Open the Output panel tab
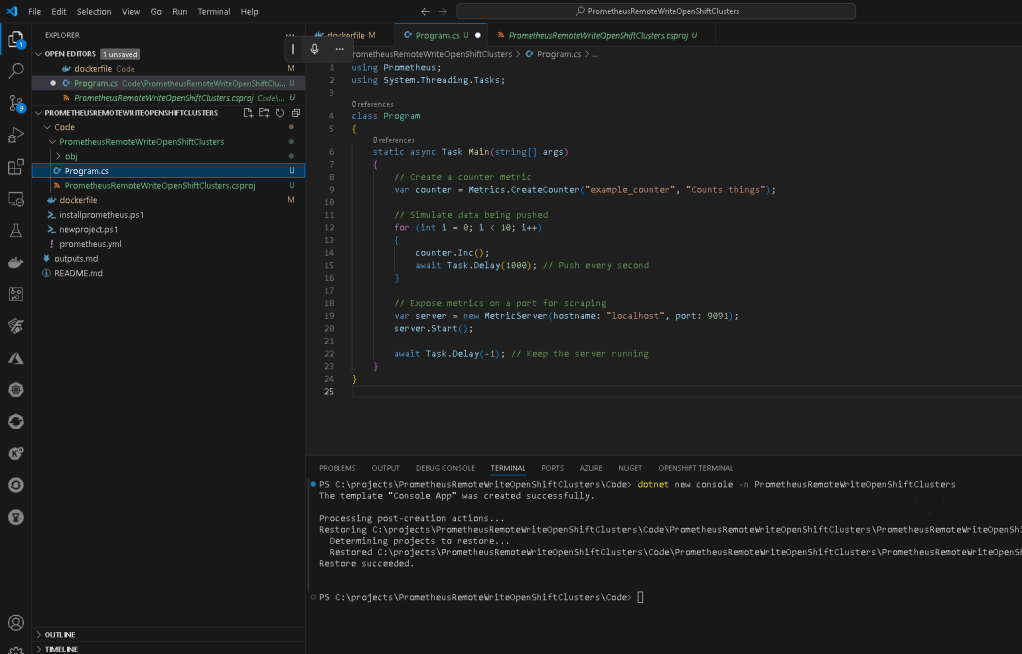This screenshot has width=1022, height=654. click(x=385, y=468)
